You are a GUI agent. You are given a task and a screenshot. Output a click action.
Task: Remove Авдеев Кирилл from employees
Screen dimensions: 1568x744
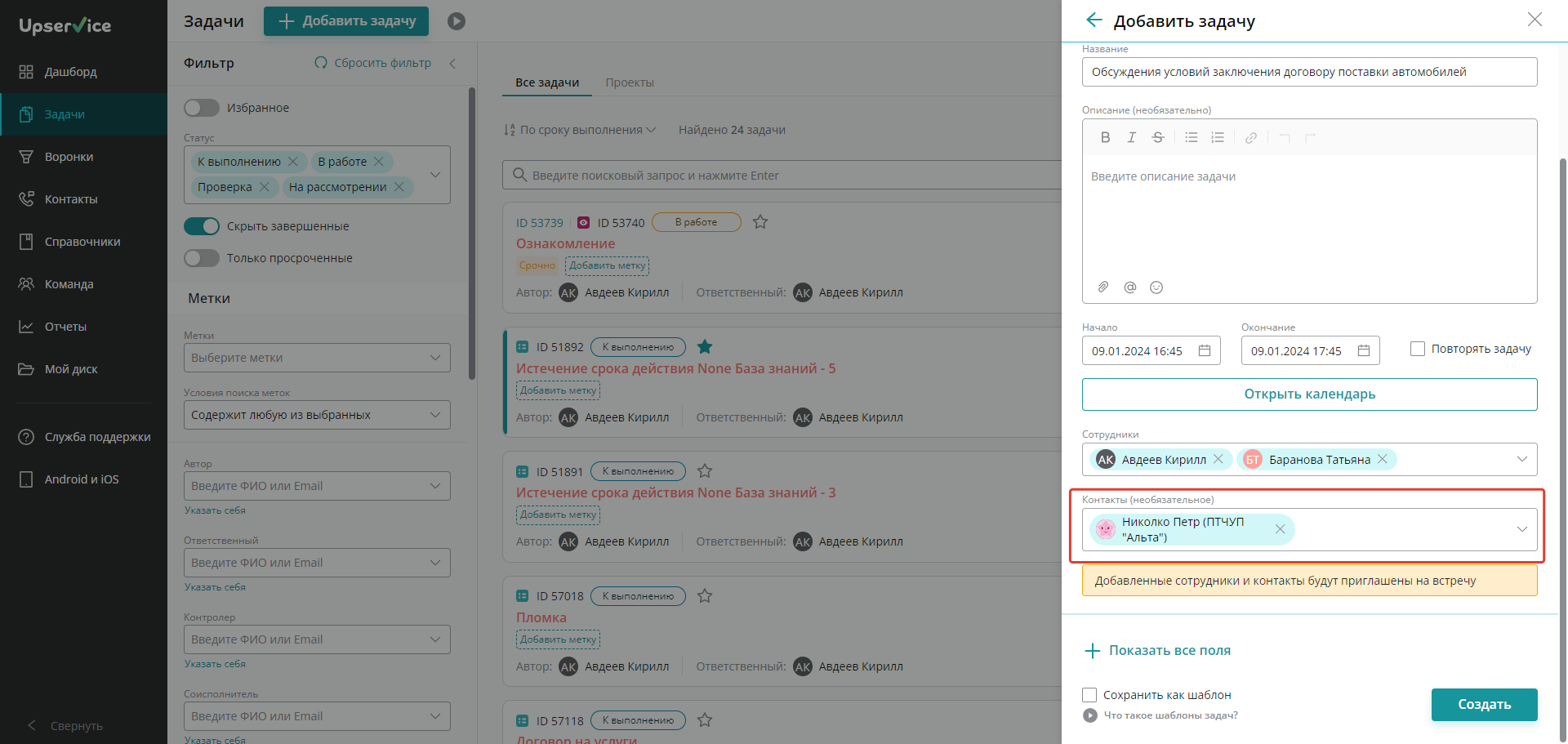coord(1218,459)
